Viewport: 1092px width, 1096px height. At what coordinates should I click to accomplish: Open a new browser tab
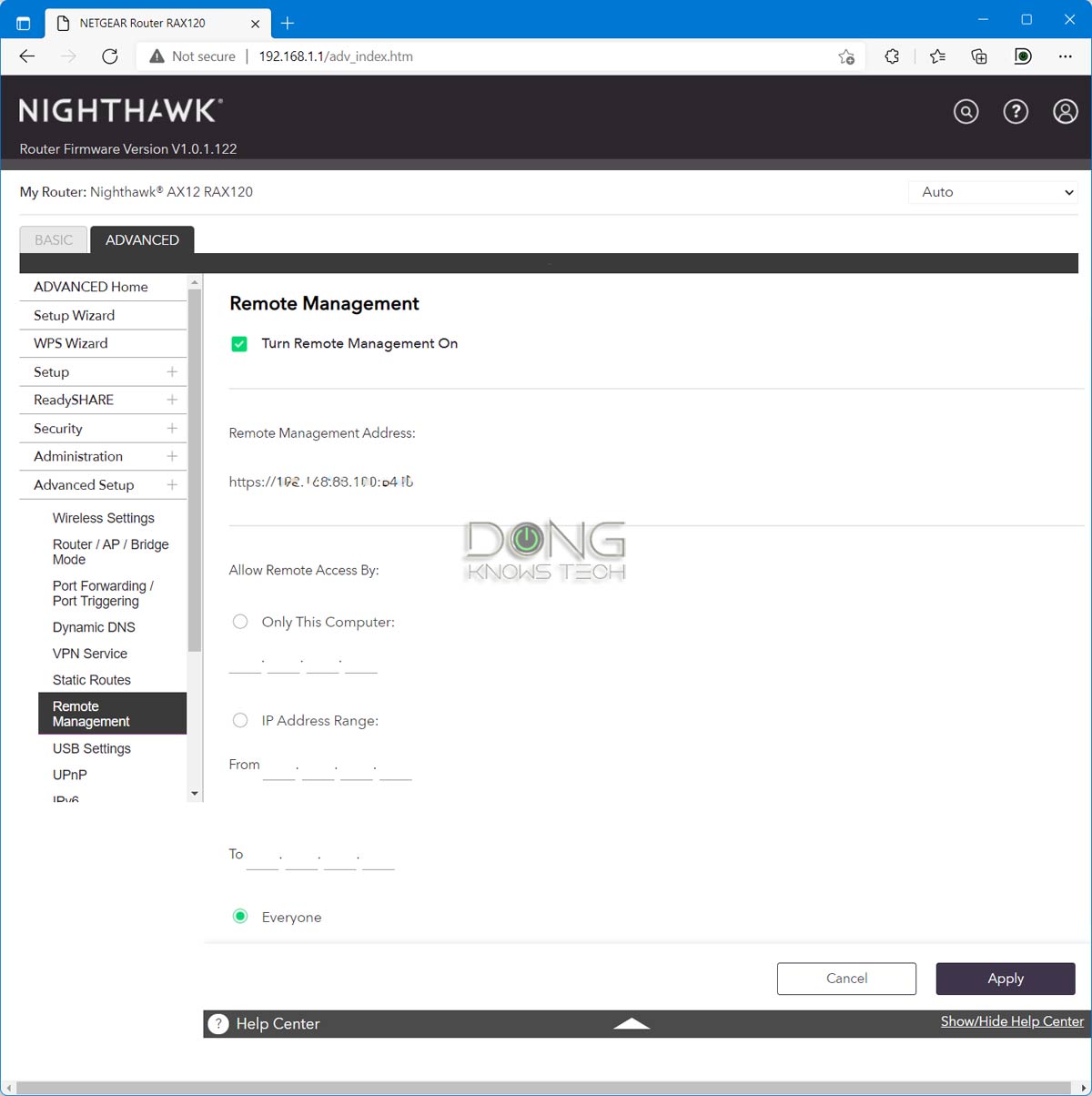pos(288,23)
